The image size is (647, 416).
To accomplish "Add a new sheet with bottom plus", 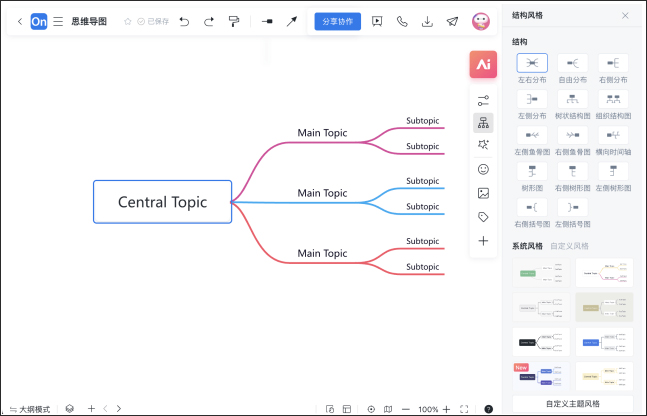I will [91, 409].
